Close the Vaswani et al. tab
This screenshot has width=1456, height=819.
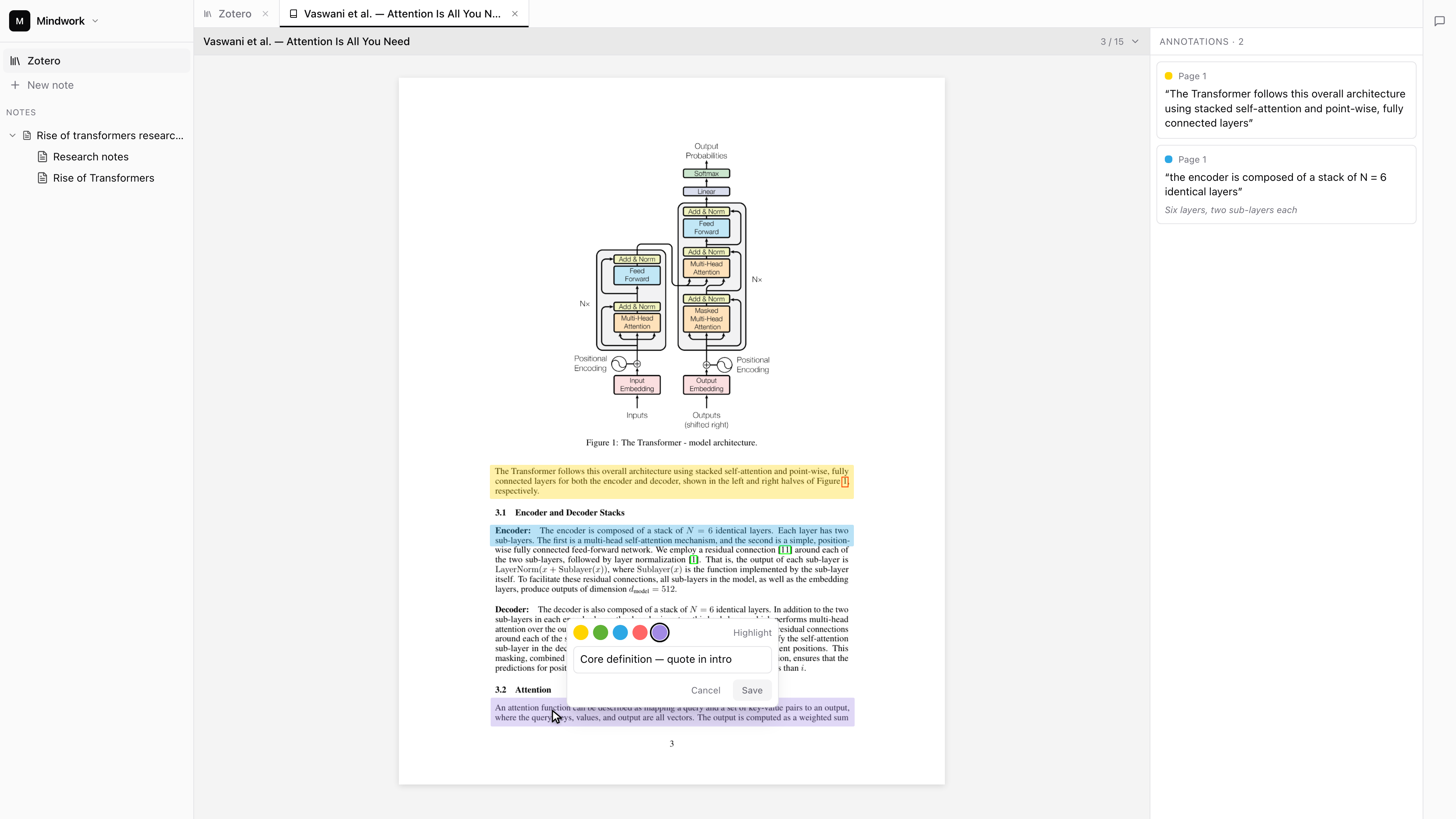pos(515,14)
